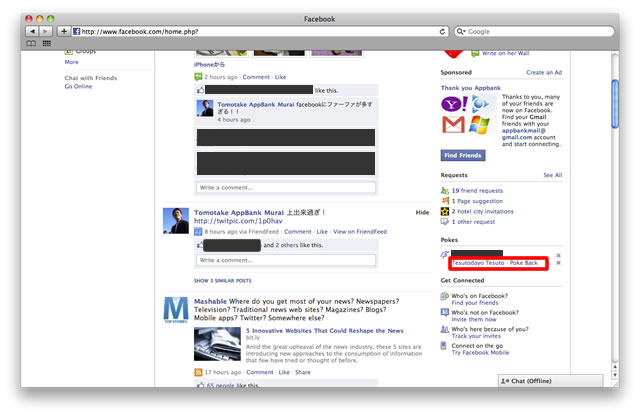Click Share under Mashable post

(x=302, y=372)
